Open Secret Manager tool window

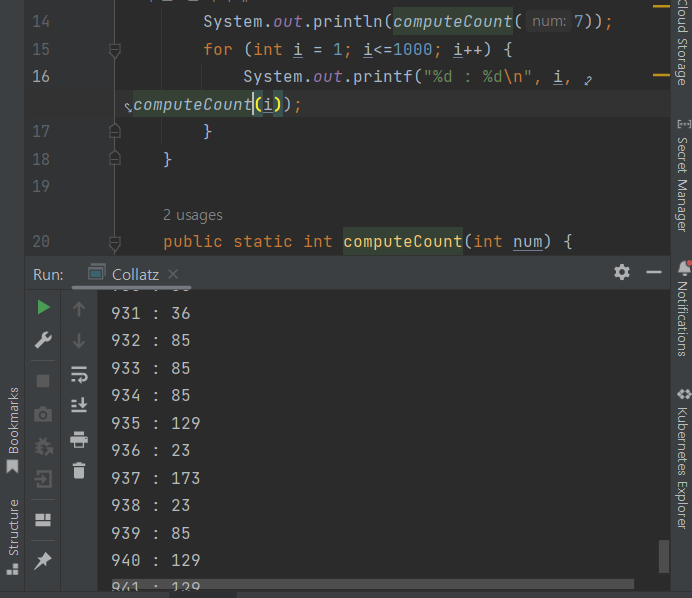(682, 176)
